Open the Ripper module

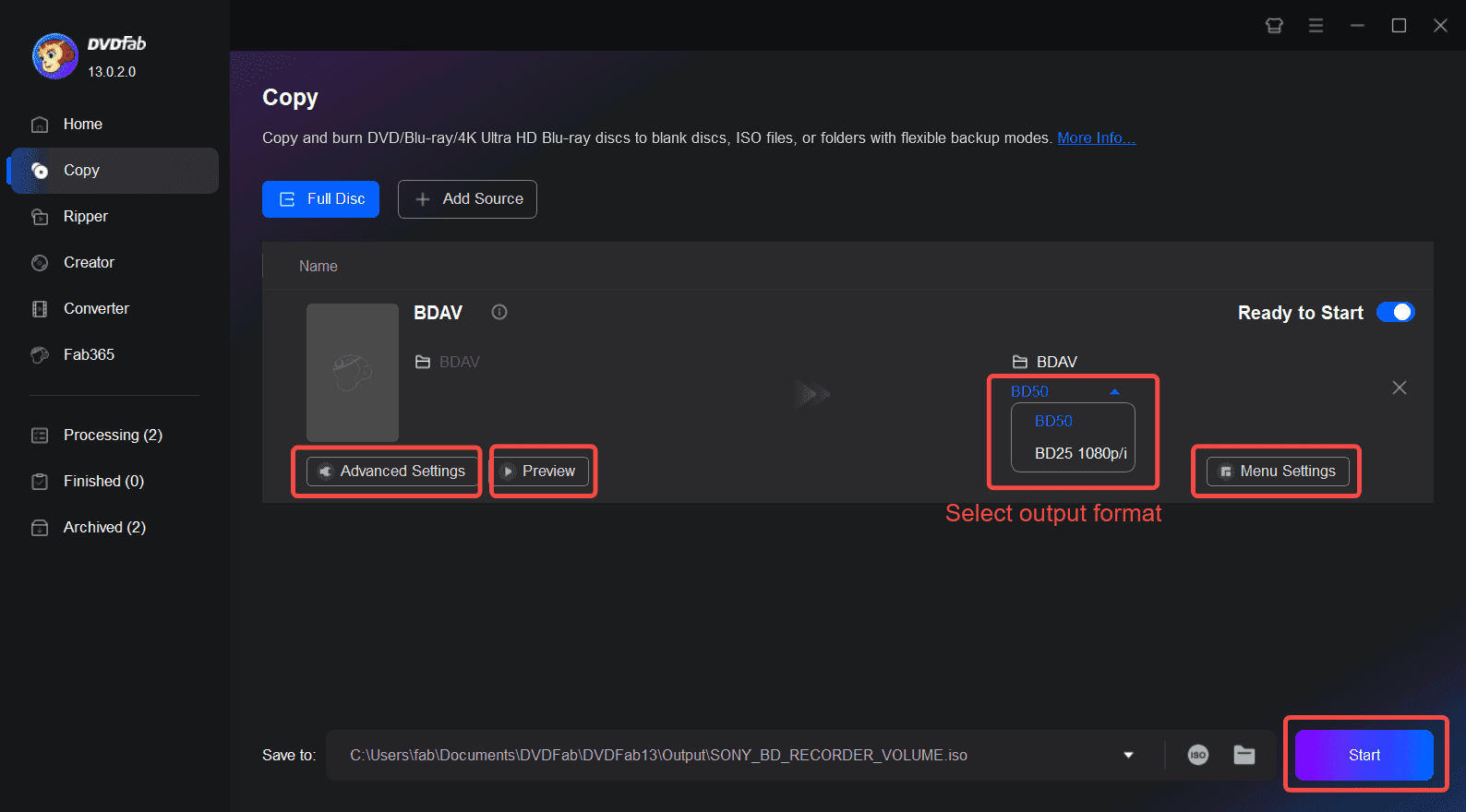[114, 216]
